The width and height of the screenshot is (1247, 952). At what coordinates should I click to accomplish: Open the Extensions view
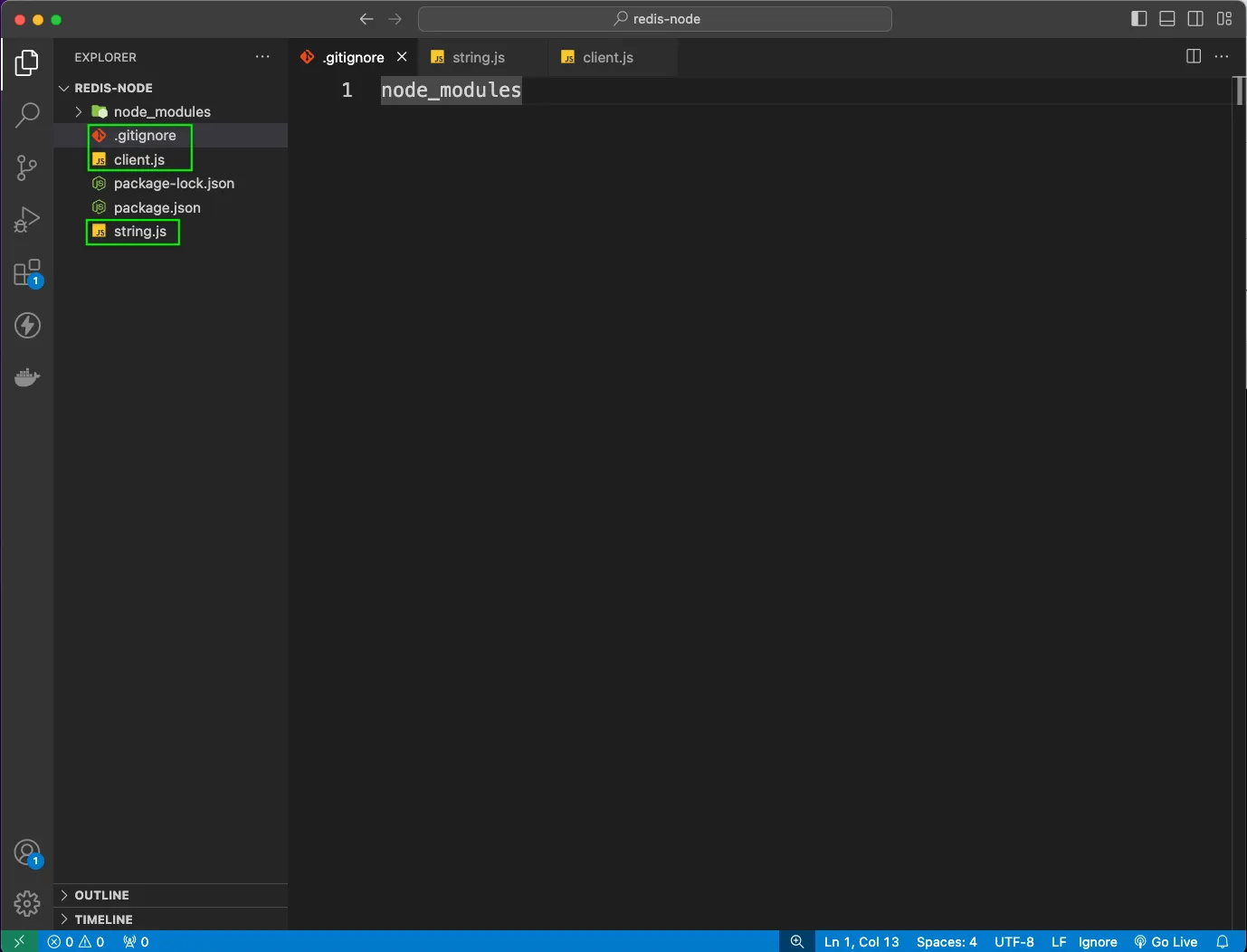[x=27, y=272]
